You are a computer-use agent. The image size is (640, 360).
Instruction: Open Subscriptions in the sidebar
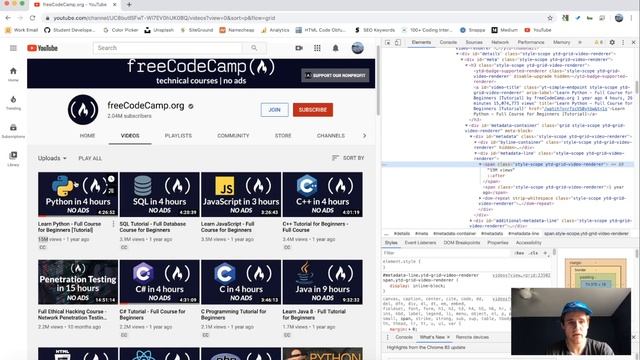tap(13, 131)
